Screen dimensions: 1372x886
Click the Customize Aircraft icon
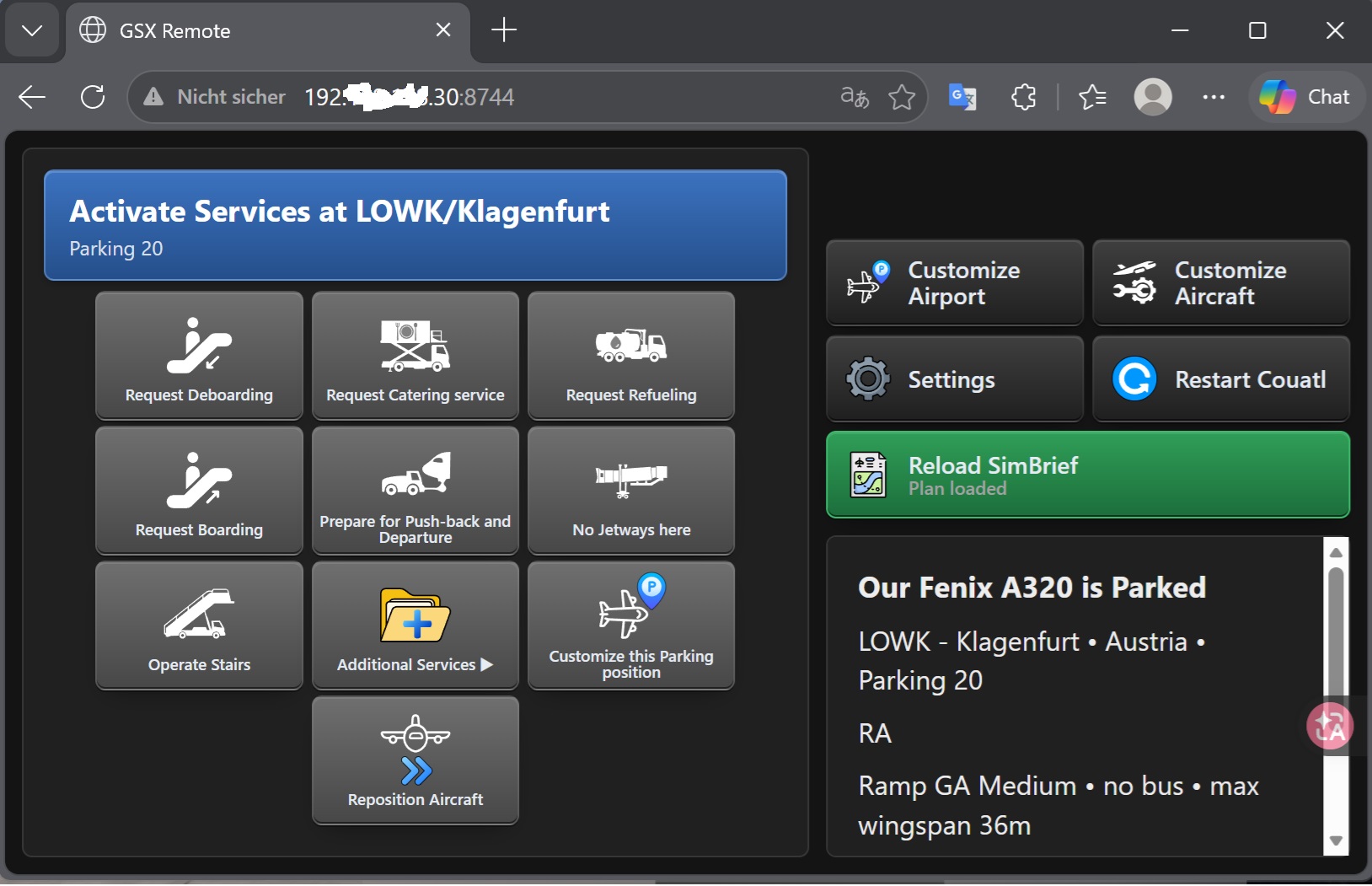[1134, 282]
